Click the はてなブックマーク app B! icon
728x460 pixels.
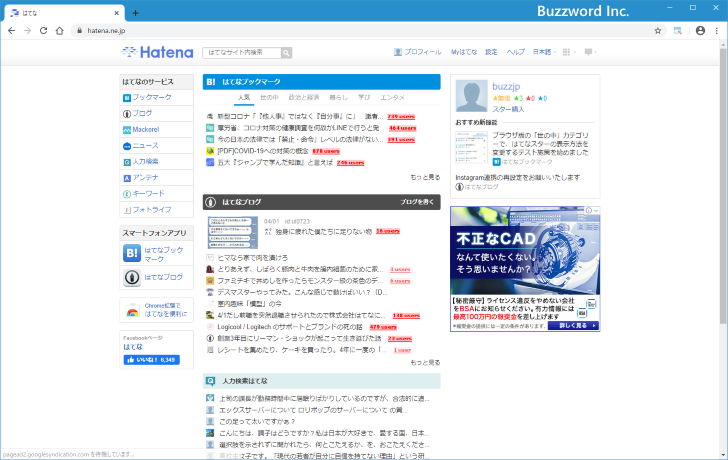click(x=132, y=253)
